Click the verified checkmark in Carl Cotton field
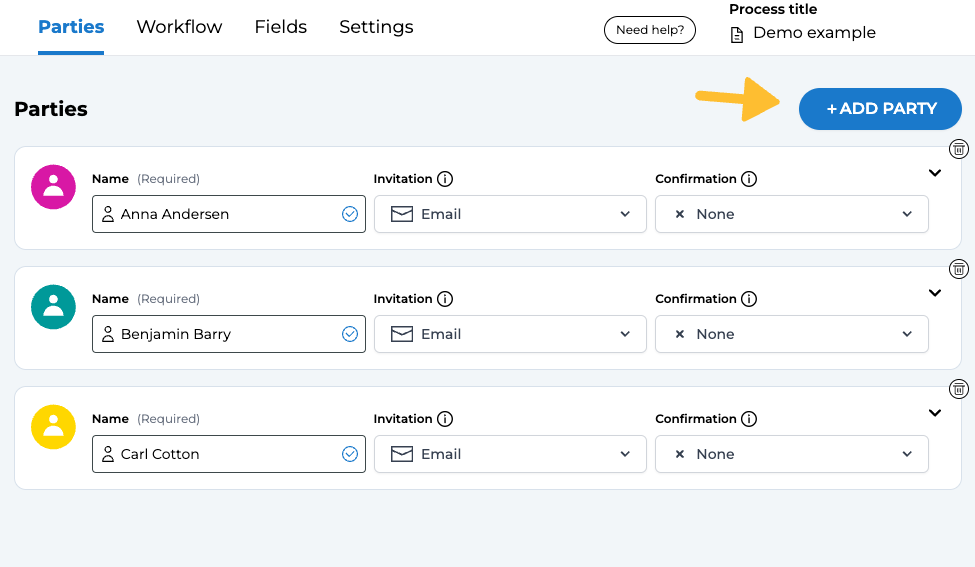 pyautogui.click(x=350, y=454)
